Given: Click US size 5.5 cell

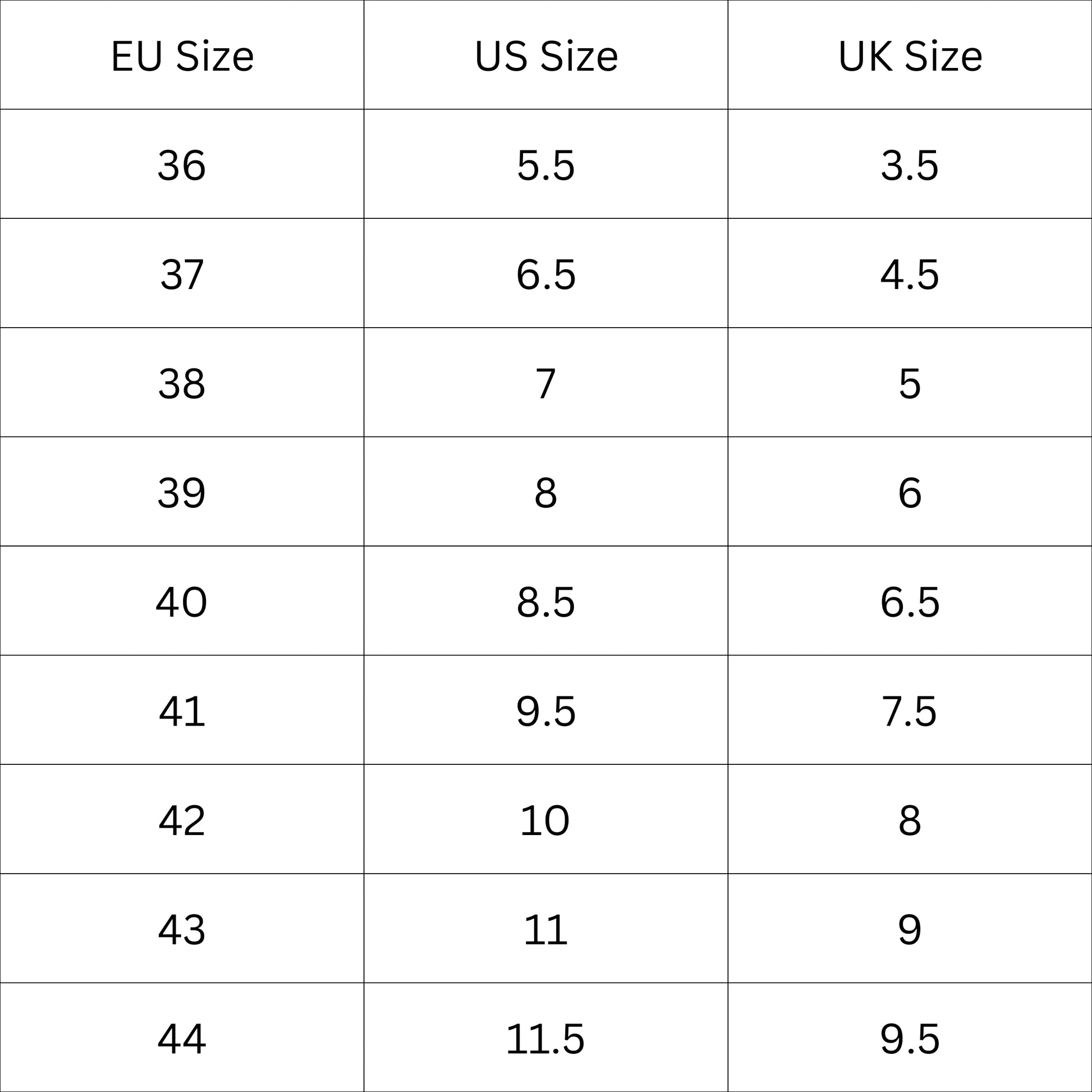Looking at the screenshot, I should click(546, 165).
